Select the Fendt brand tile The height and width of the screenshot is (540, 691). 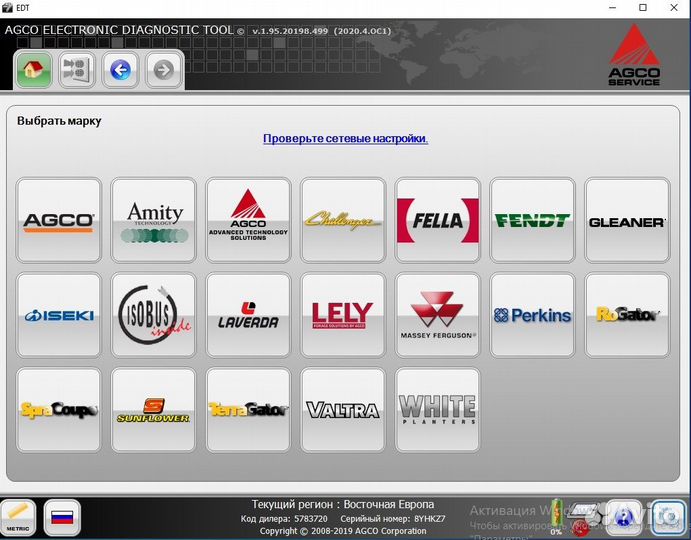click(x=532, y=220)
